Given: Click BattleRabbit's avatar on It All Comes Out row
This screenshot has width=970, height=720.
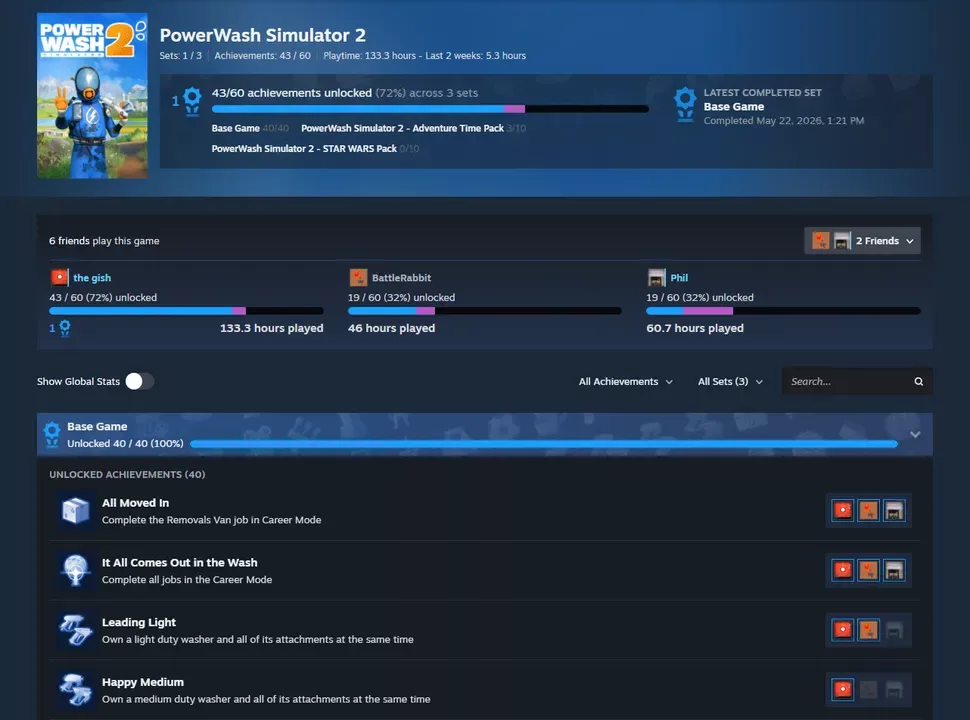Looking at the screenshot, I should tap(869, 570).
